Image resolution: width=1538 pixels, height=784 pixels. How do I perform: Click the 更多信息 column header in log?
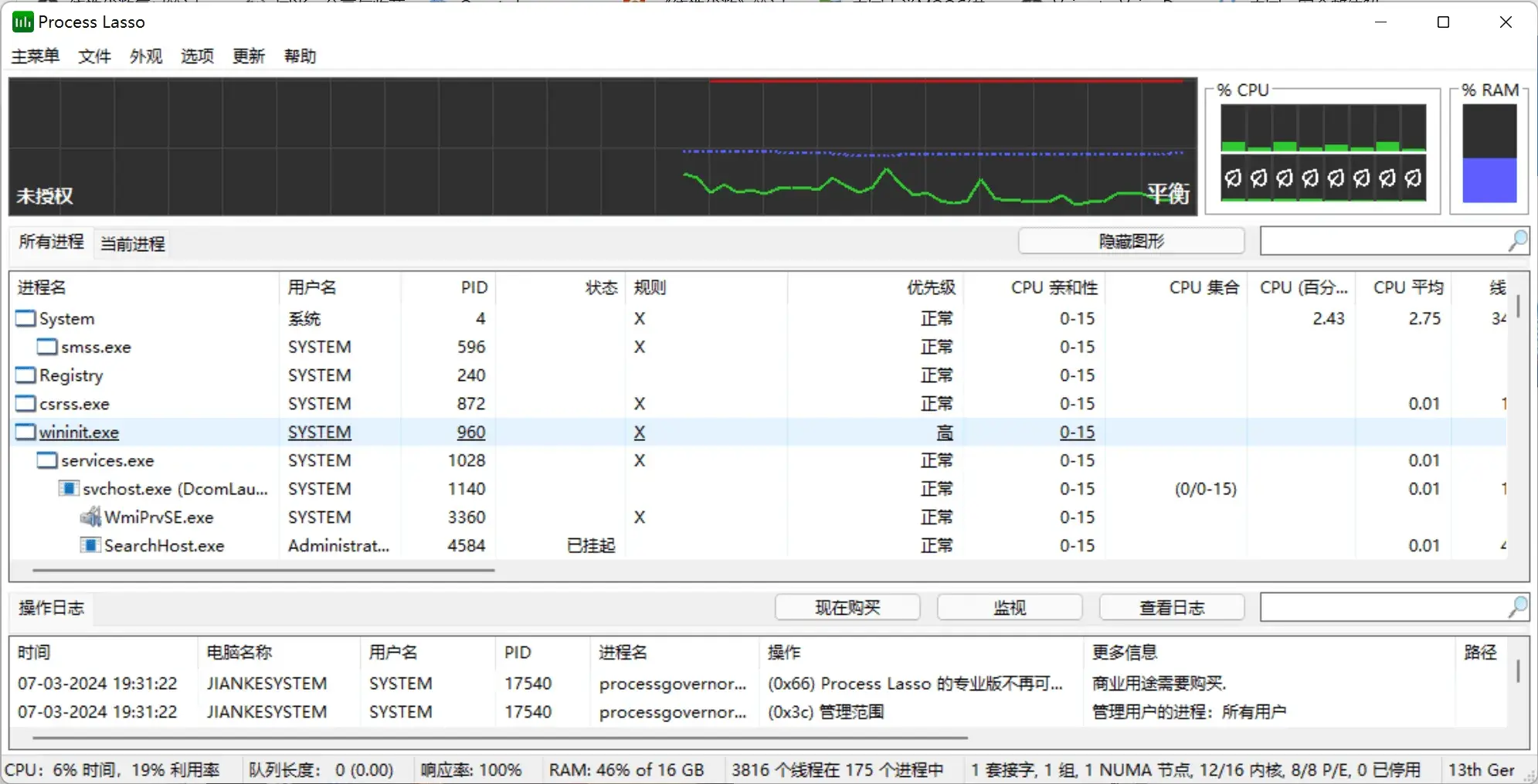point(1269,653)
